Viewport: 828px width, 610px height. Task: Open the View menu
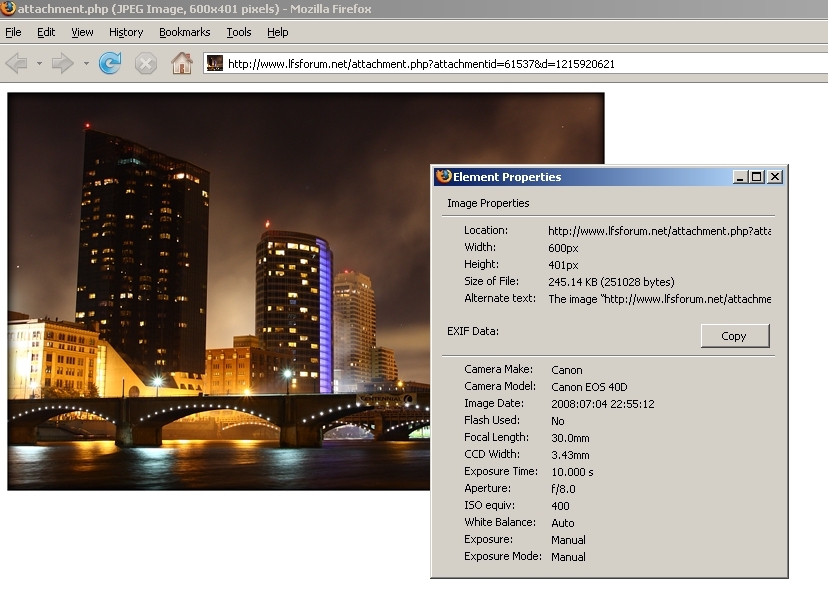[x=82, y=32]
